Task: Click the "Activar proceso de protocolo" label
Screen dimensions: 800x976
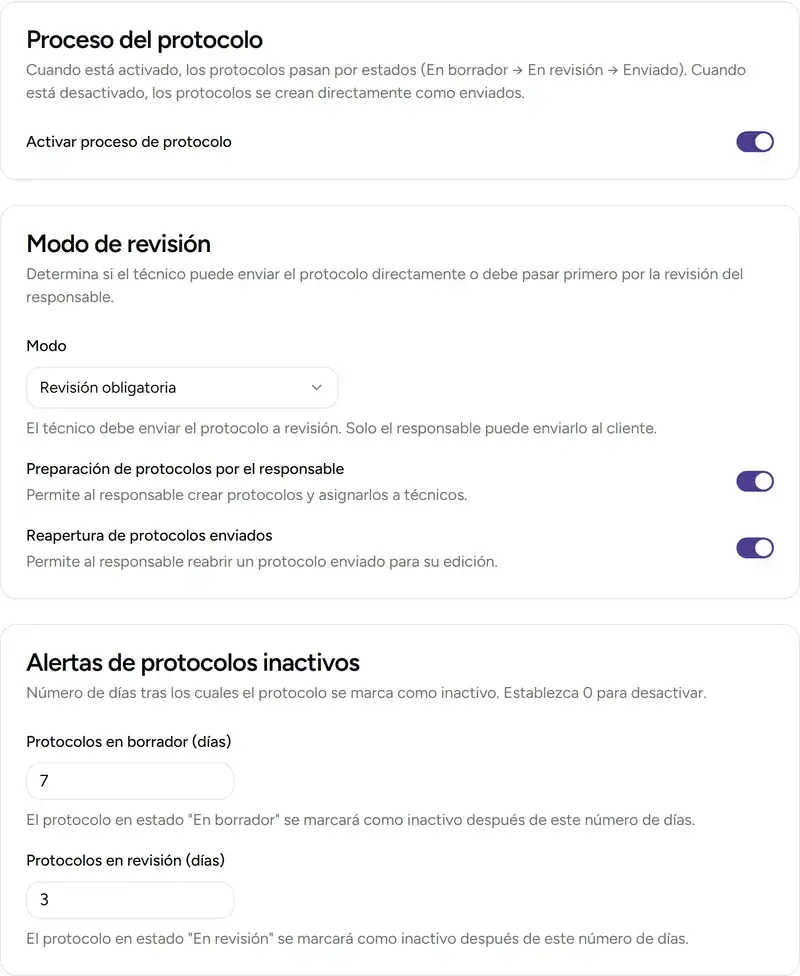Action: point(128,142)
